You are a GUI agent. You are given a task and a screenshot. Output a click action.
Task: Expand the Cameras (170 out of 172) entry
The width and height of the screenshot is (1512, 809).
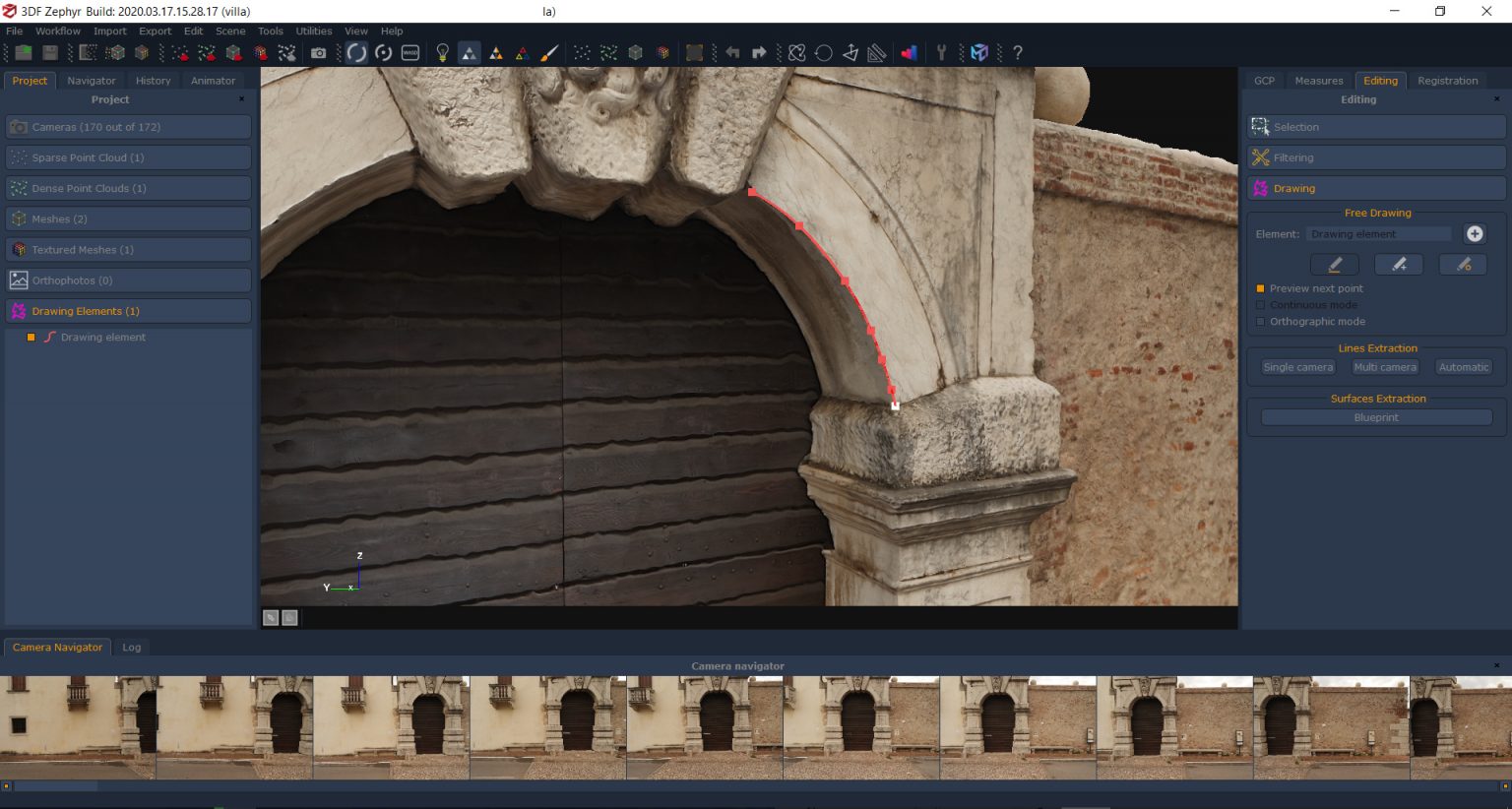tap(128, 126)
